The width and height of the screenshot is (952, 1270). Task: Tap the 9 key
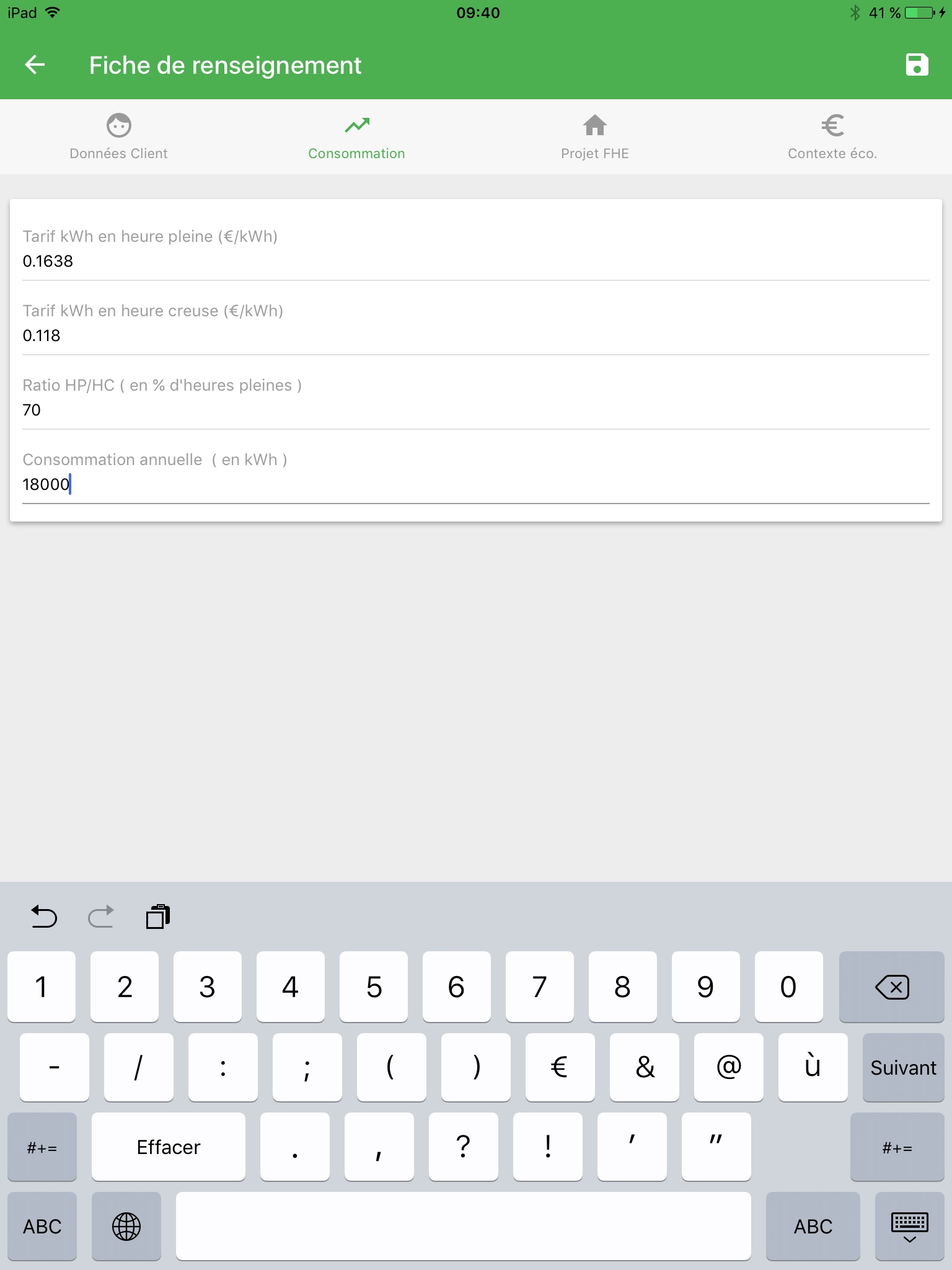pos(706,987)
